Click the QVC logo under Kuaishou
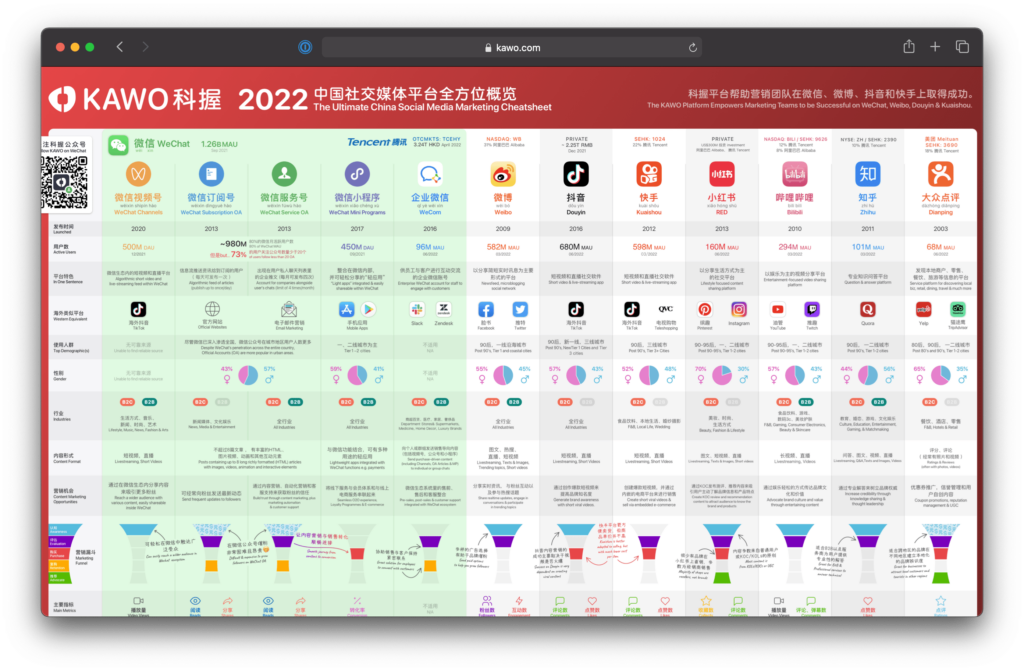The image size is (1024, 671). pyautogui.click(x=665, y=309)
